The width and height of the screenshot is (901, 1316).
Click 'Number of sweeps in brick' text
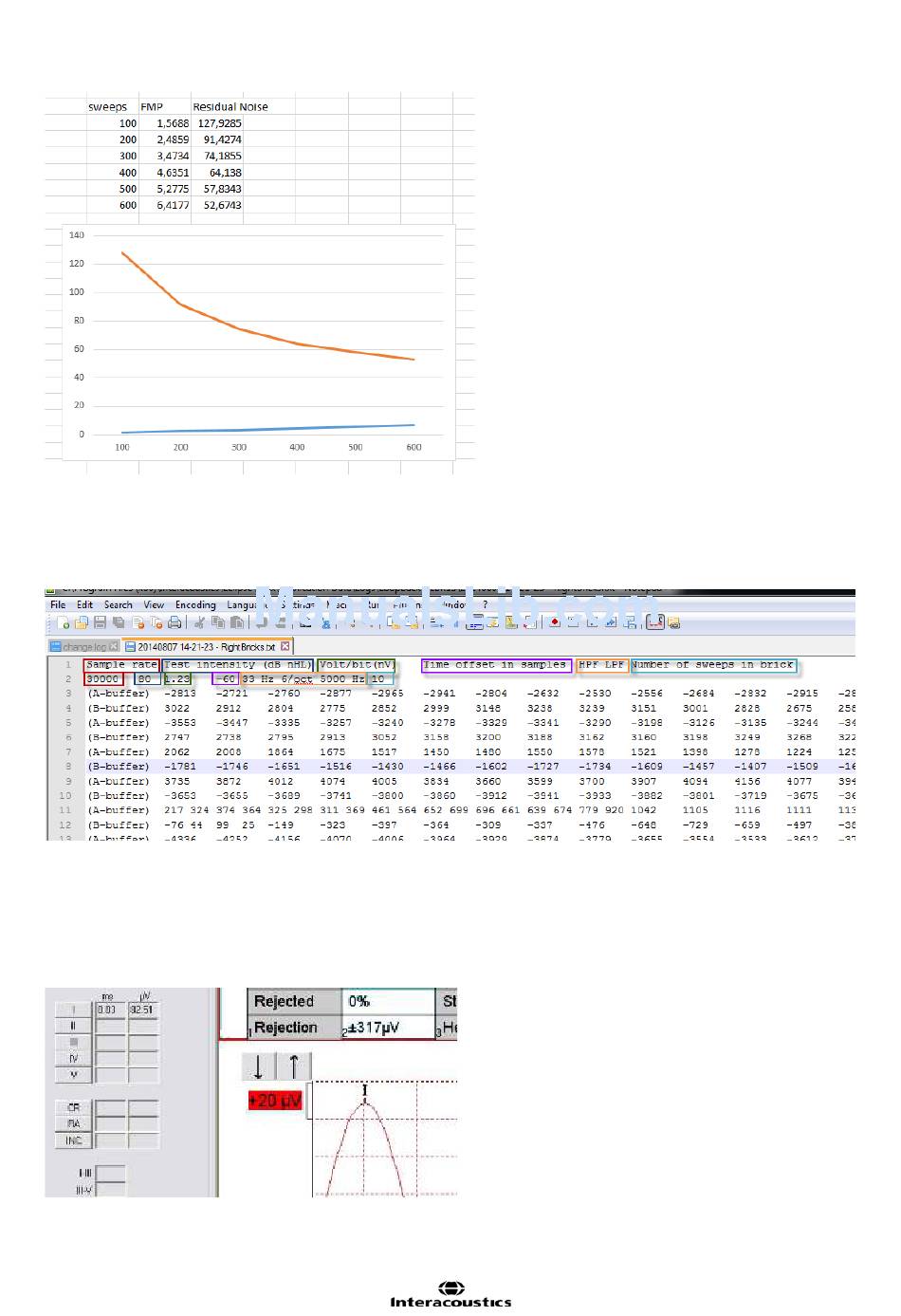tap(712, 665)
